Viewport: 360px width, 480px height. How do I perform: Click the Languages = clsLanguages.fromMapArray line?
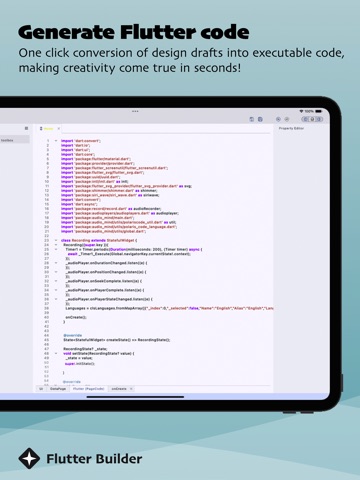click(x=169, y=308)
